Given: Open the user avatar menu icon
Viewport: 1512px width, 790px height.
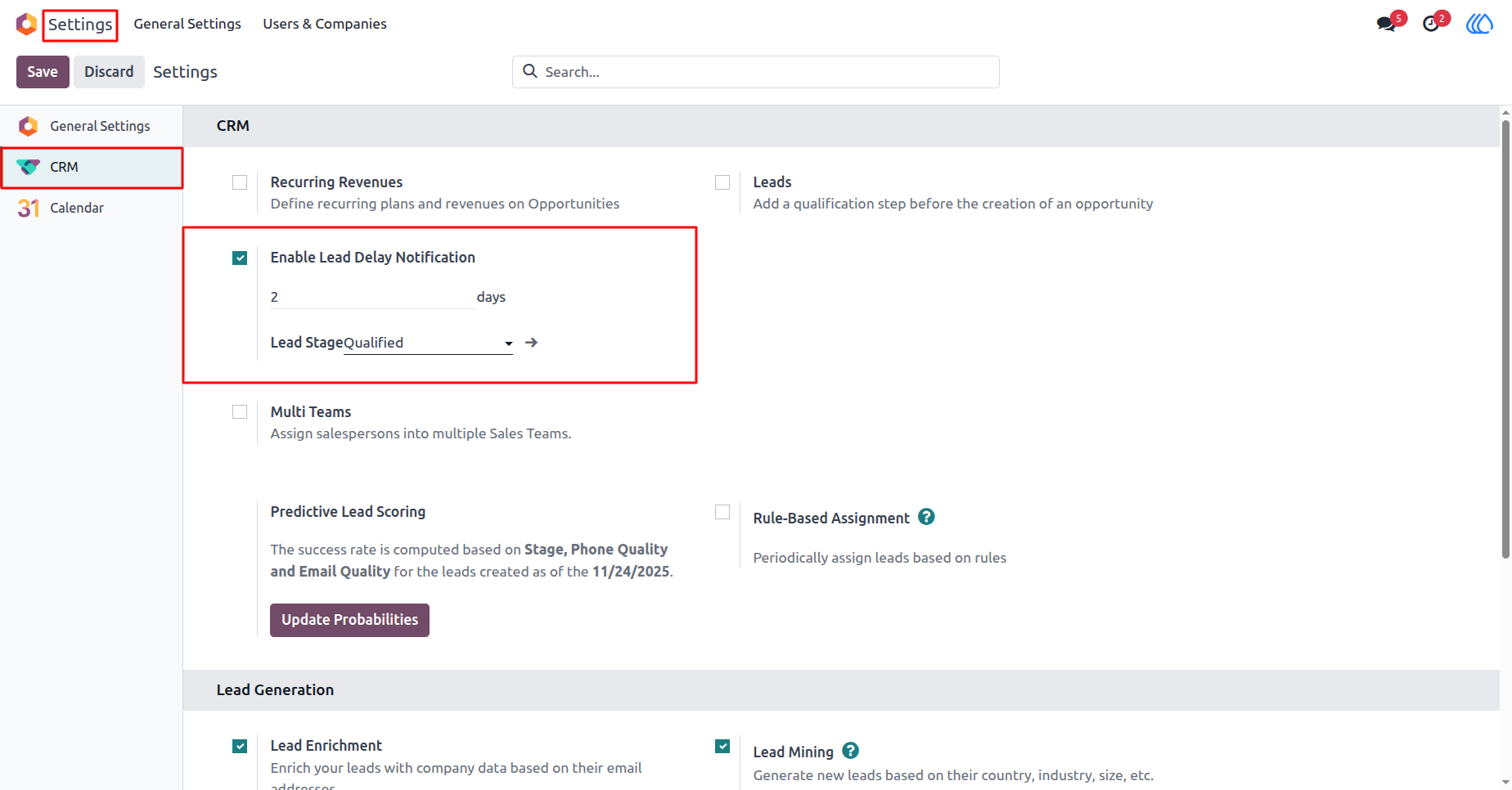Looking at the screenshot, I should pyautogui.click(x=1479, y=24).
